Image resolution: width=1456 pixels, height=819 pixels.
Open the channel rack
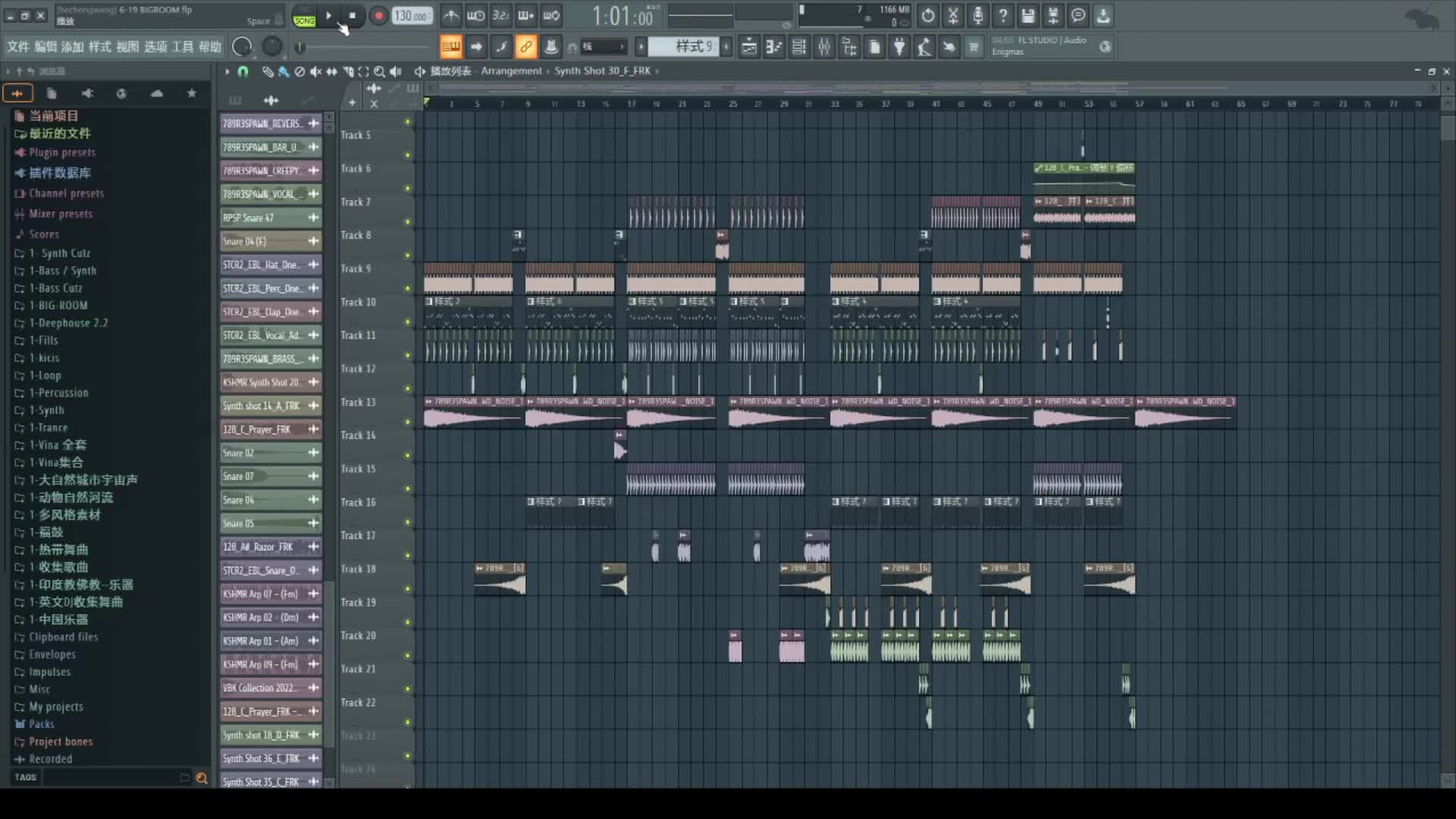[799, 47]
